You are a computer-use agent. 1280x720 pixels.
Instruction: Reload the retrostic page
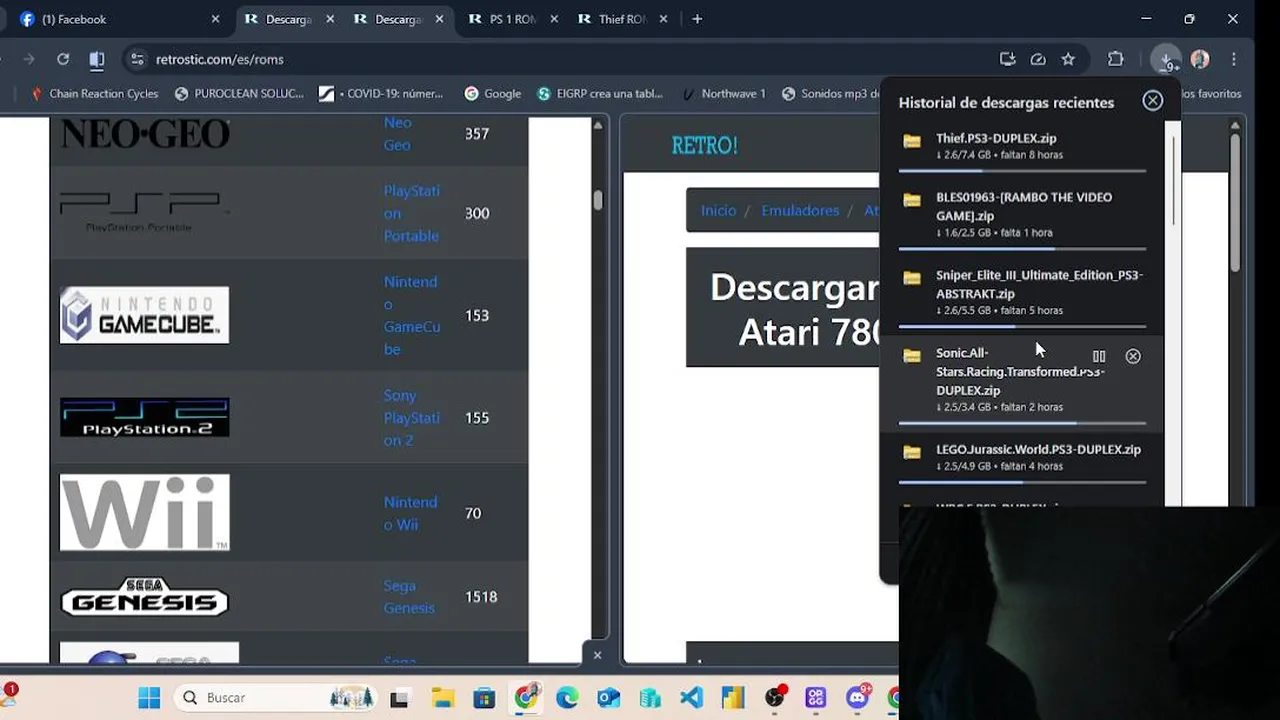63,59
